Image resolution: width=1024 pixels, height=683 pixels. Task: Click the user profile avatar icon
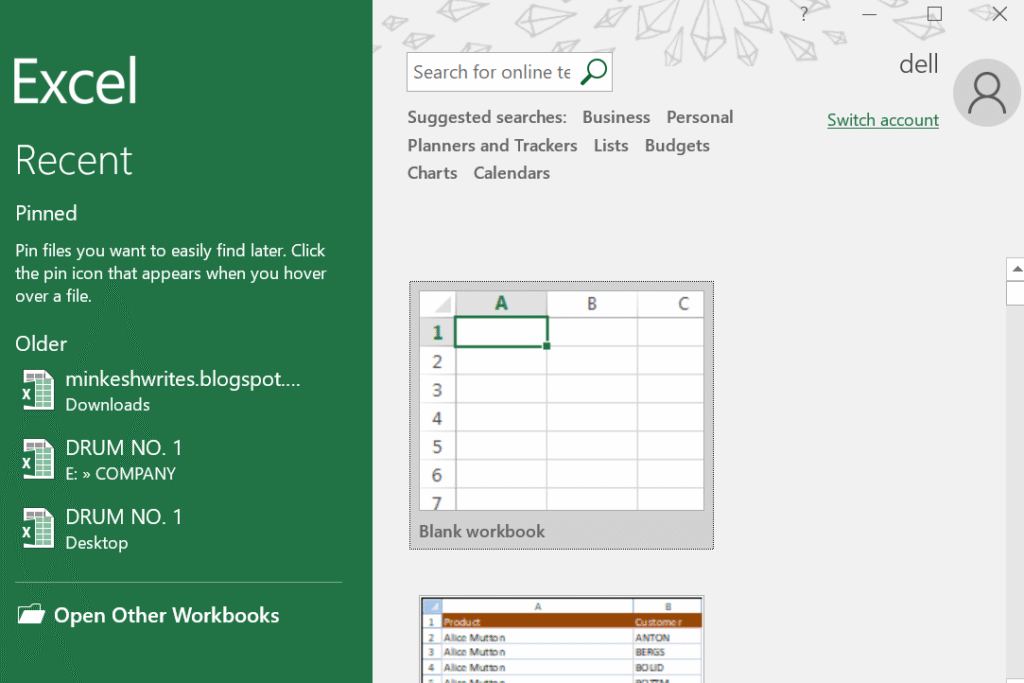987,92
